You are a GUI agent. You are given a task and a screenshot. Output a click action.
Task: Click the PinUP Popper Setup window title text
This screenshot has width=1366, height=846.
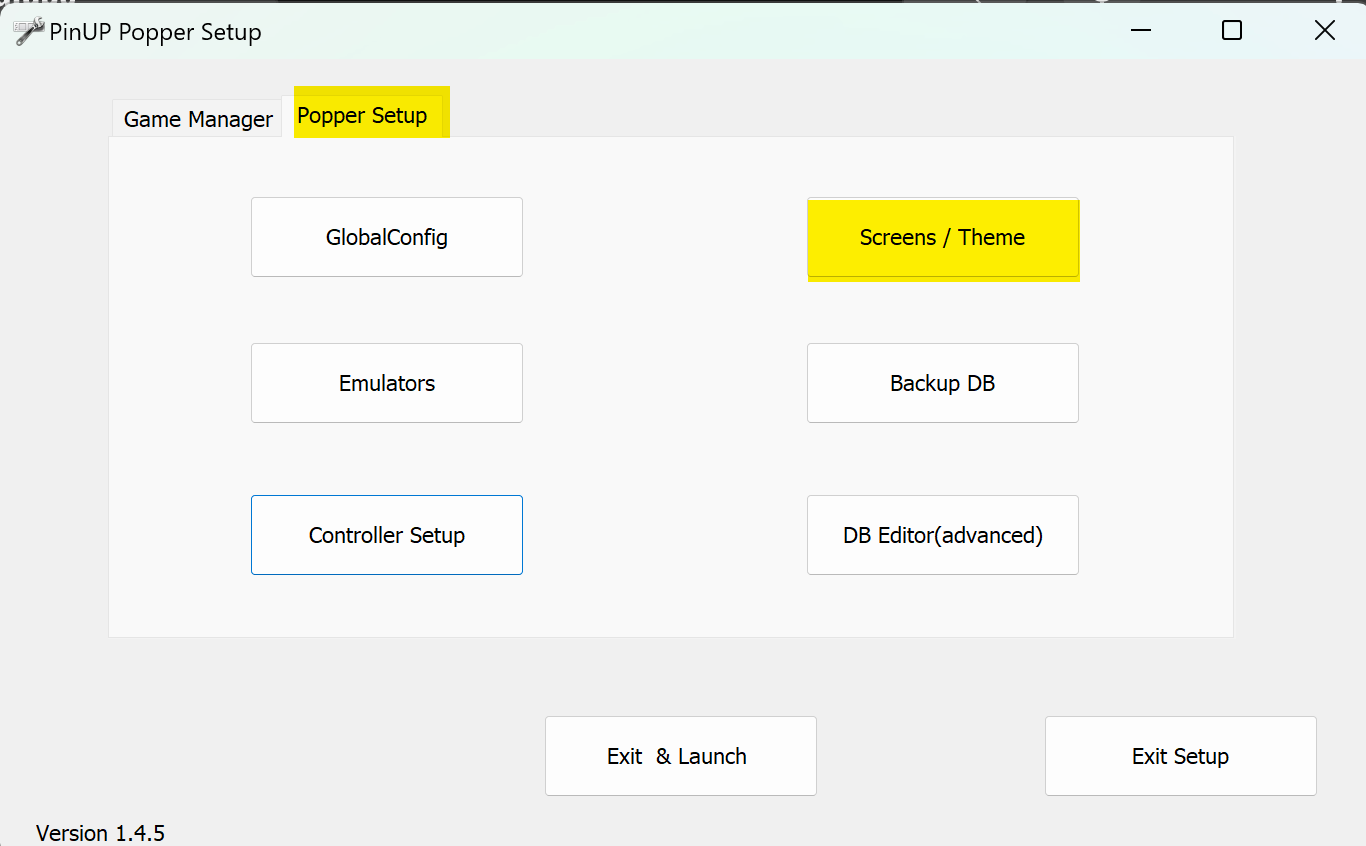pyautogui.click(x=155, y=32)
